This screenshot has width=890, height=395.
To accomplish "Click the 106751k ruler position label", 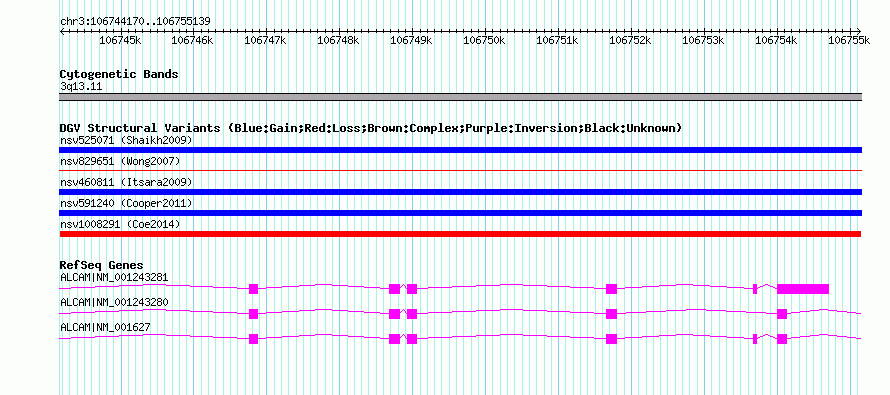I will click(557, 40).
